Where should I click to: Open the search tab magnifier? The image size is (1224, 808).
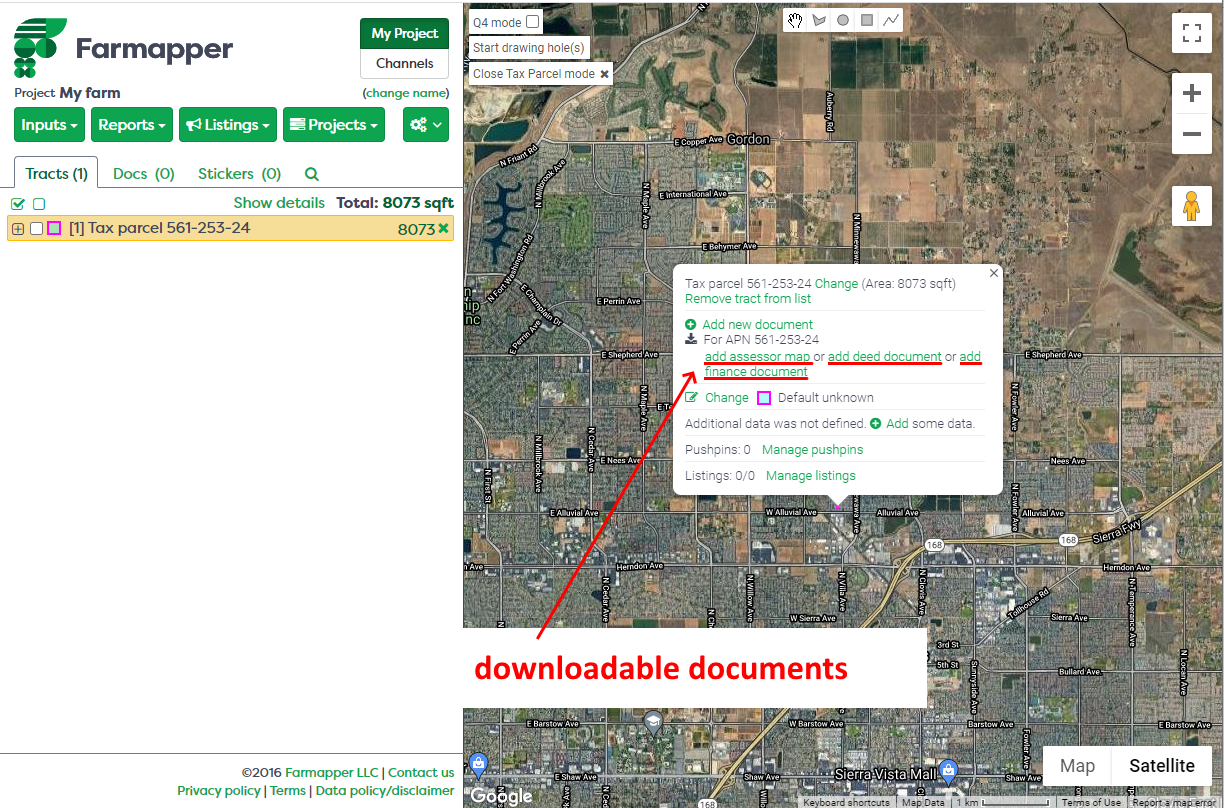tap(312, 174)
